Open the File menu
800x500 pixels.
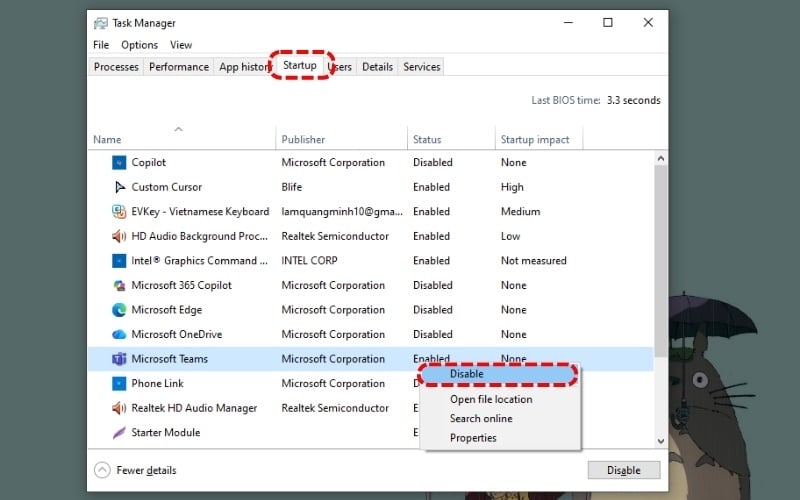(101, 45)
